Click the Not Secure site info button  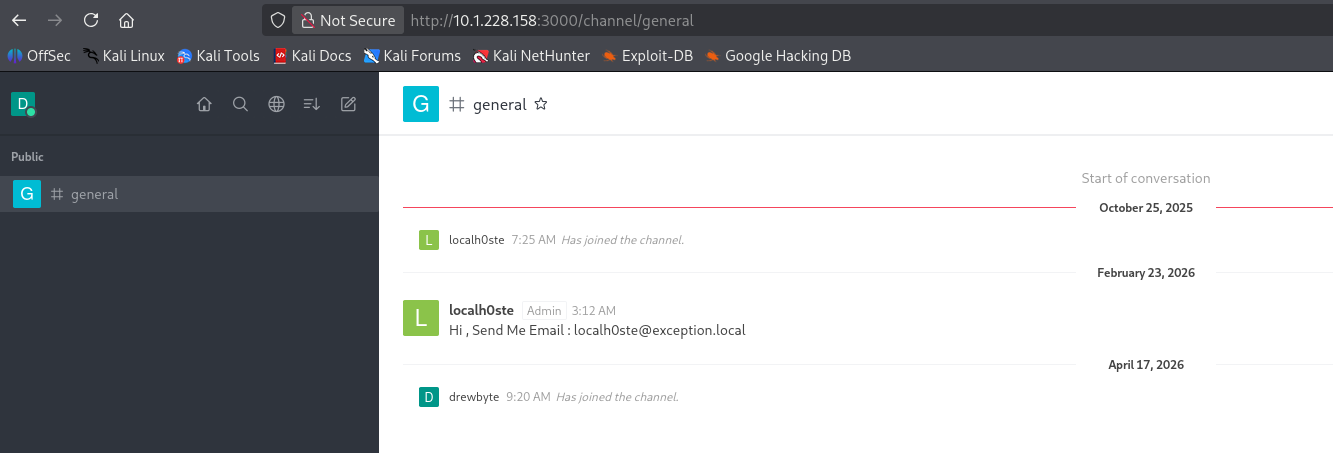(348, 20)
